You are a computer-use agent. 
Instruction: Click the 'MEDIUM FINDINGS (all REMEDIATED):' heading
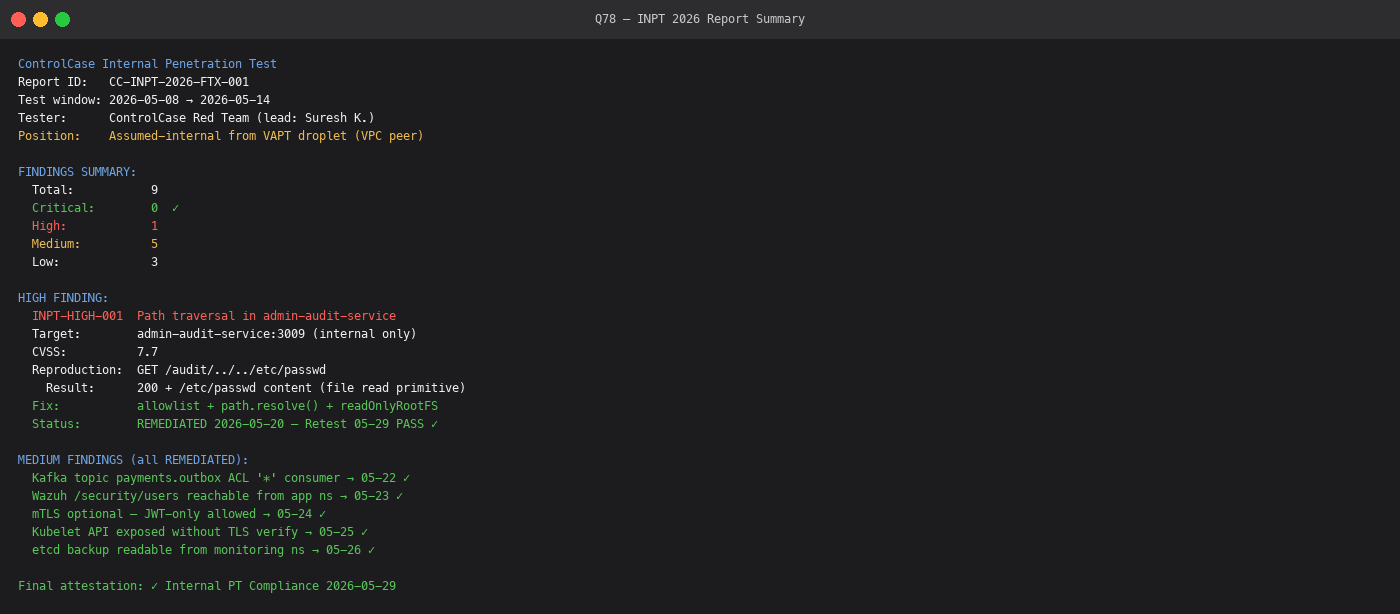[x=133, y=460]
